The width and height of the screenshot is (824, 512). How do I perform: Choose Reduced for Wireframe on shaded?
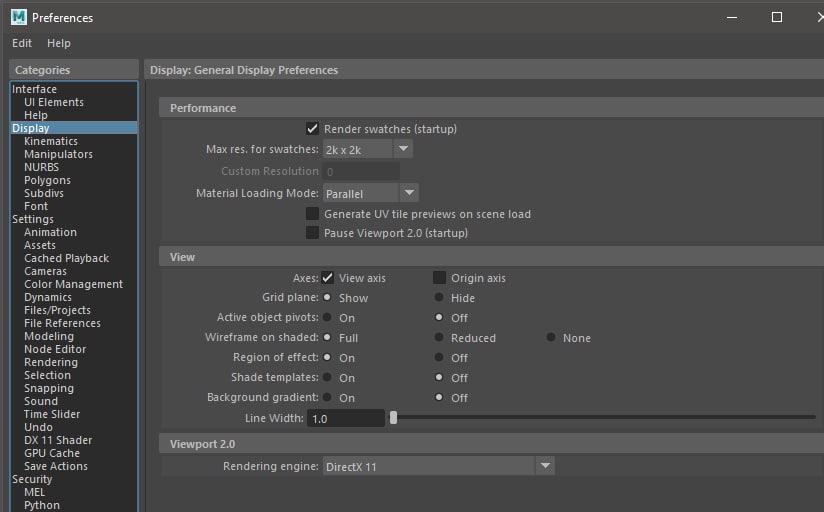[439, 337]
